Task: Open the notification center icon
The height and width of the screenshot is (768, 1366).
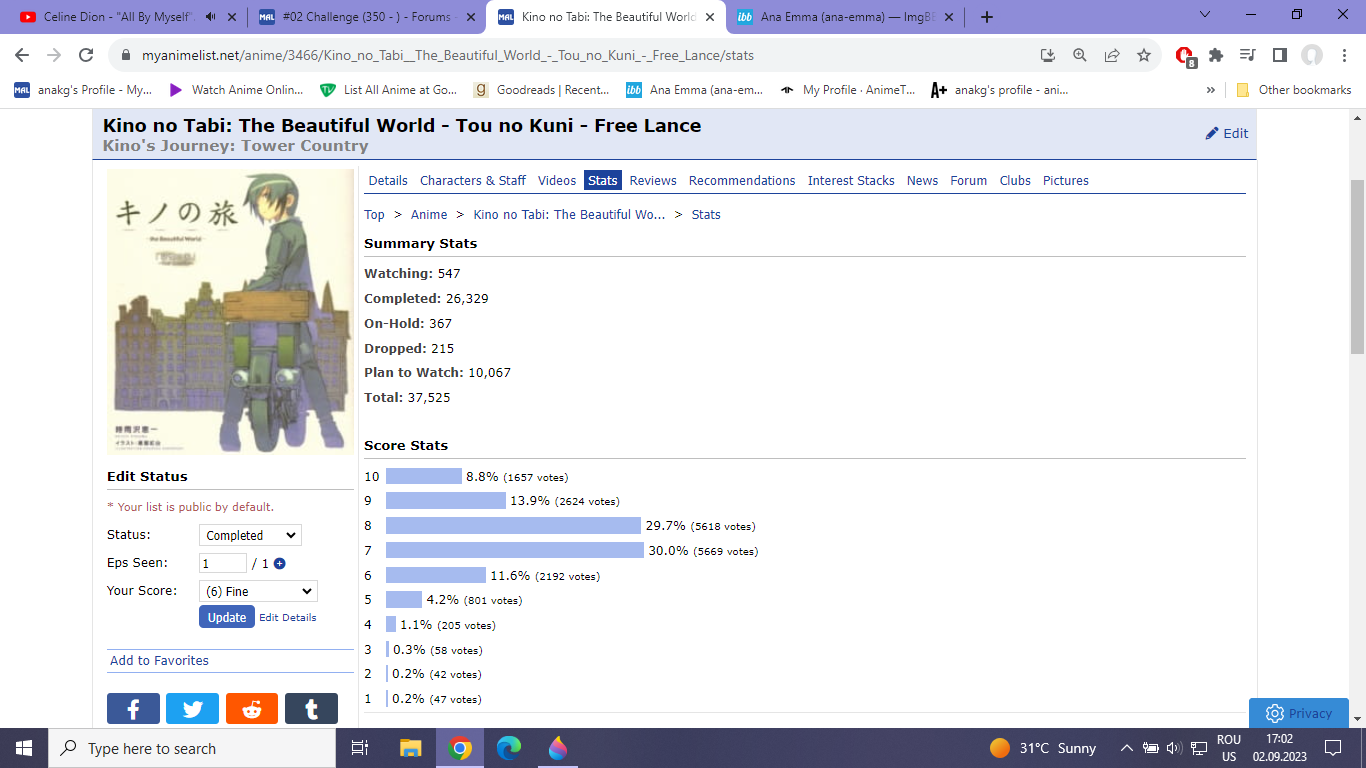Action: pyautogui.click(x=1332, y=748)
